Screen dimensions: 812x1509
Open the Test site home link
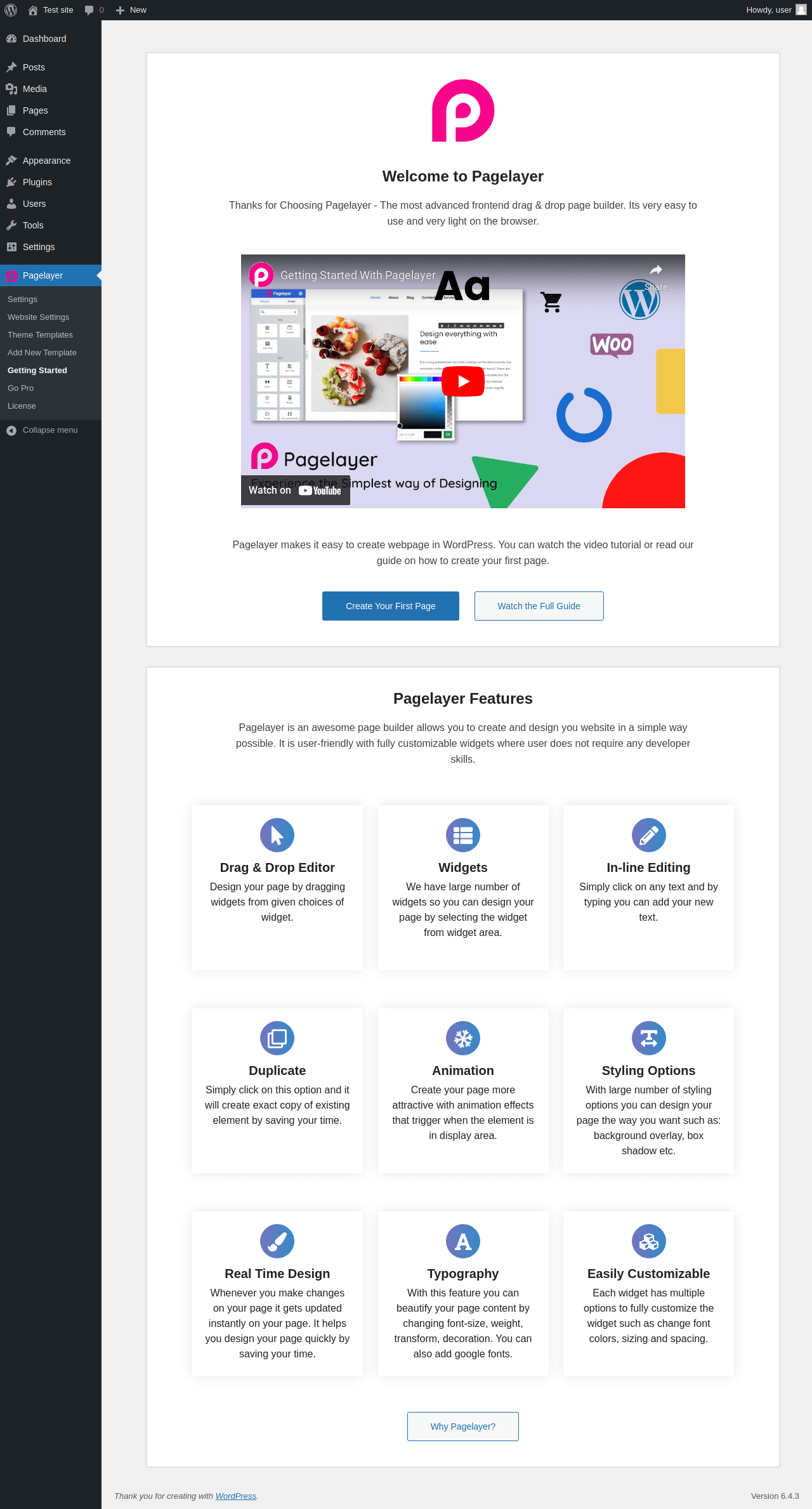pos(51,10)
